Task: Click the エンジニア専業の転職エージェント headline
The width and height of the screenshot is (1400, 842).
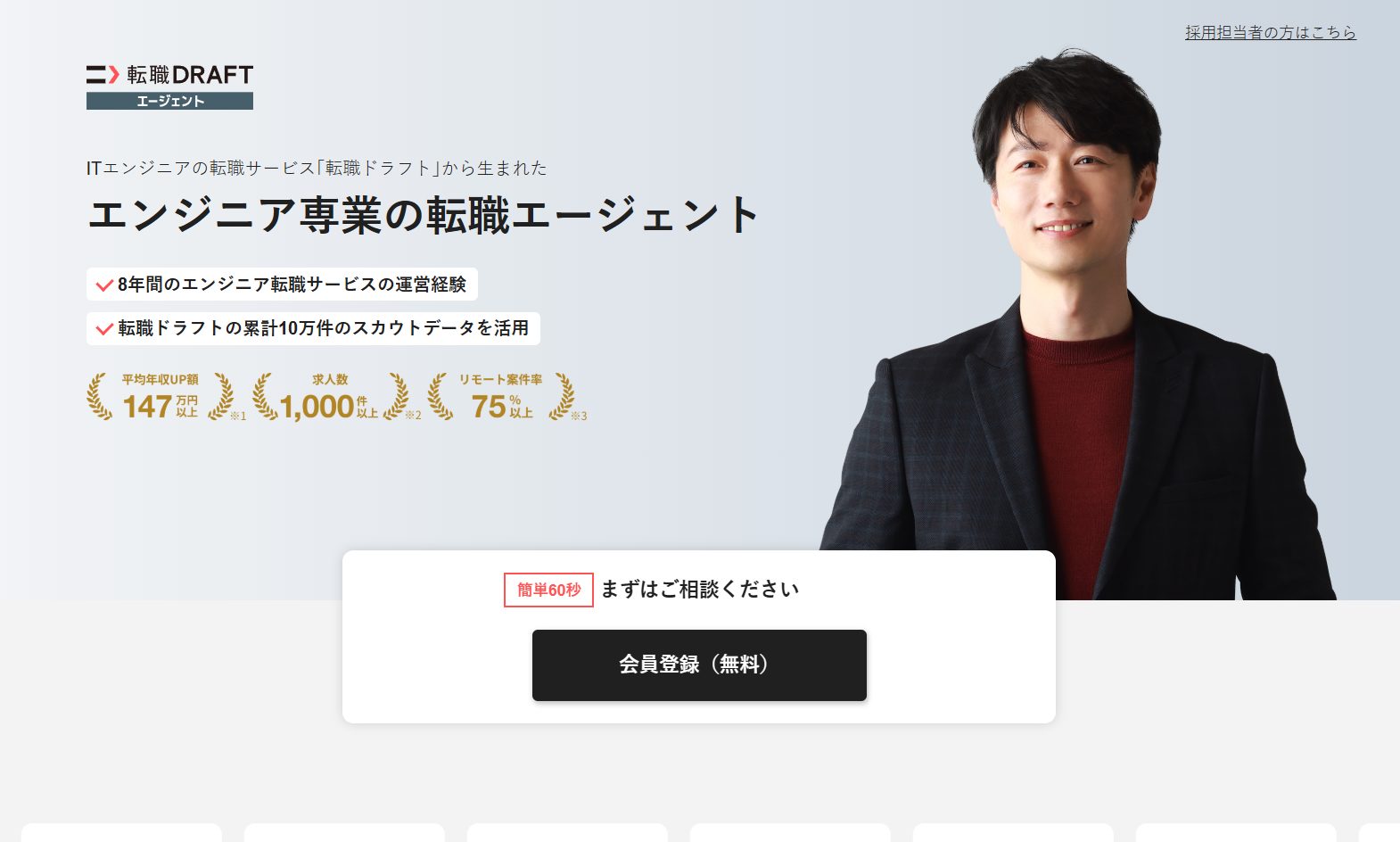Action: click(424, 215)
